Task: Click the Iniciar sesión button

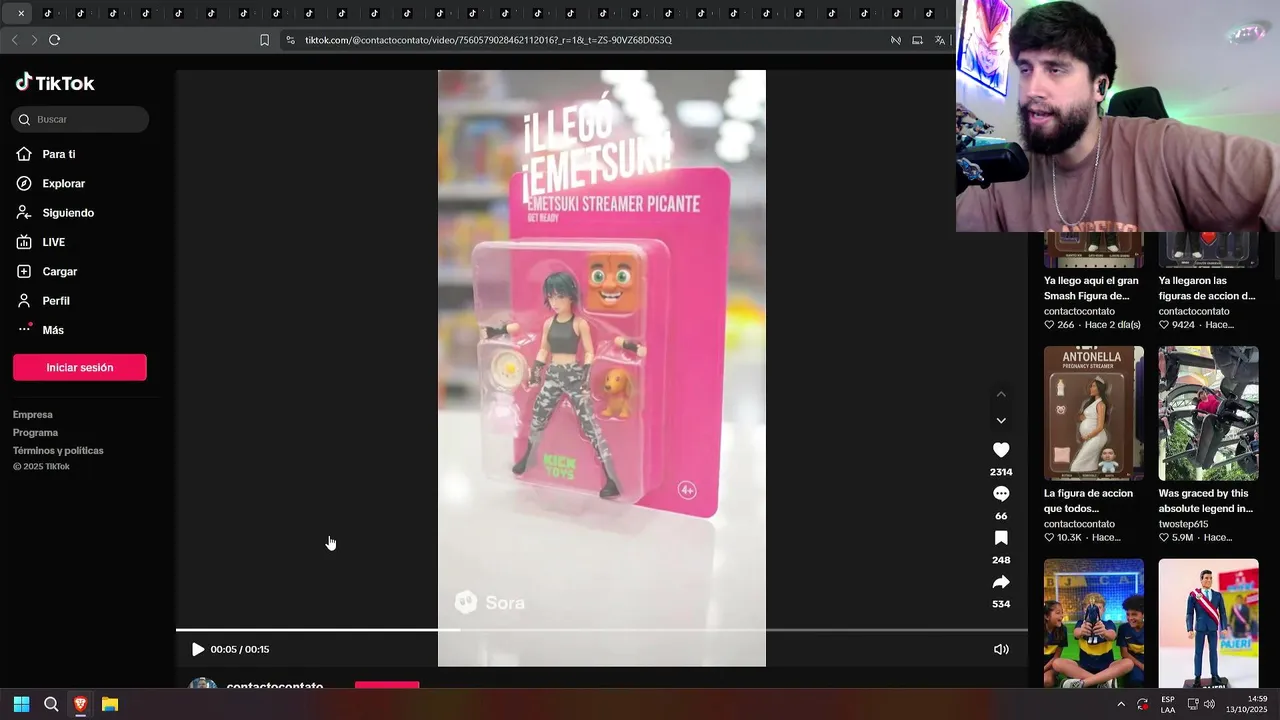Action: coord(80,367)
